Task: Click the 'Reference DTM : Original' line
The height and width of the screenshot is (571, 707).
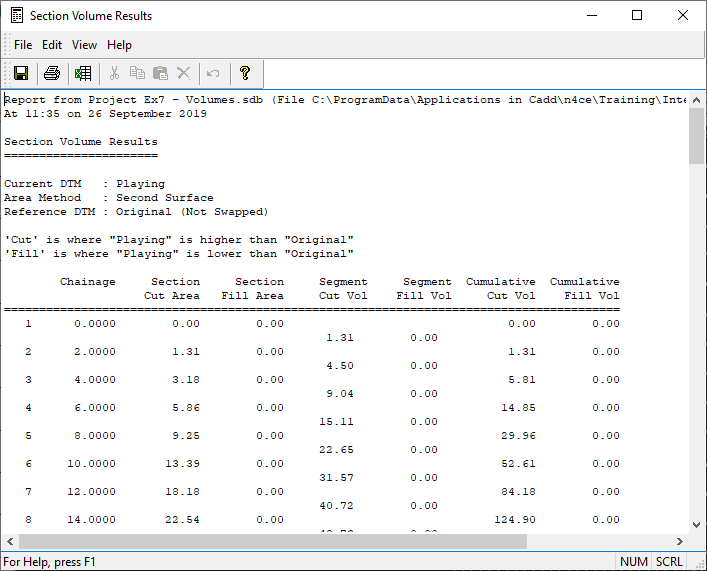Action: (136, 212)
